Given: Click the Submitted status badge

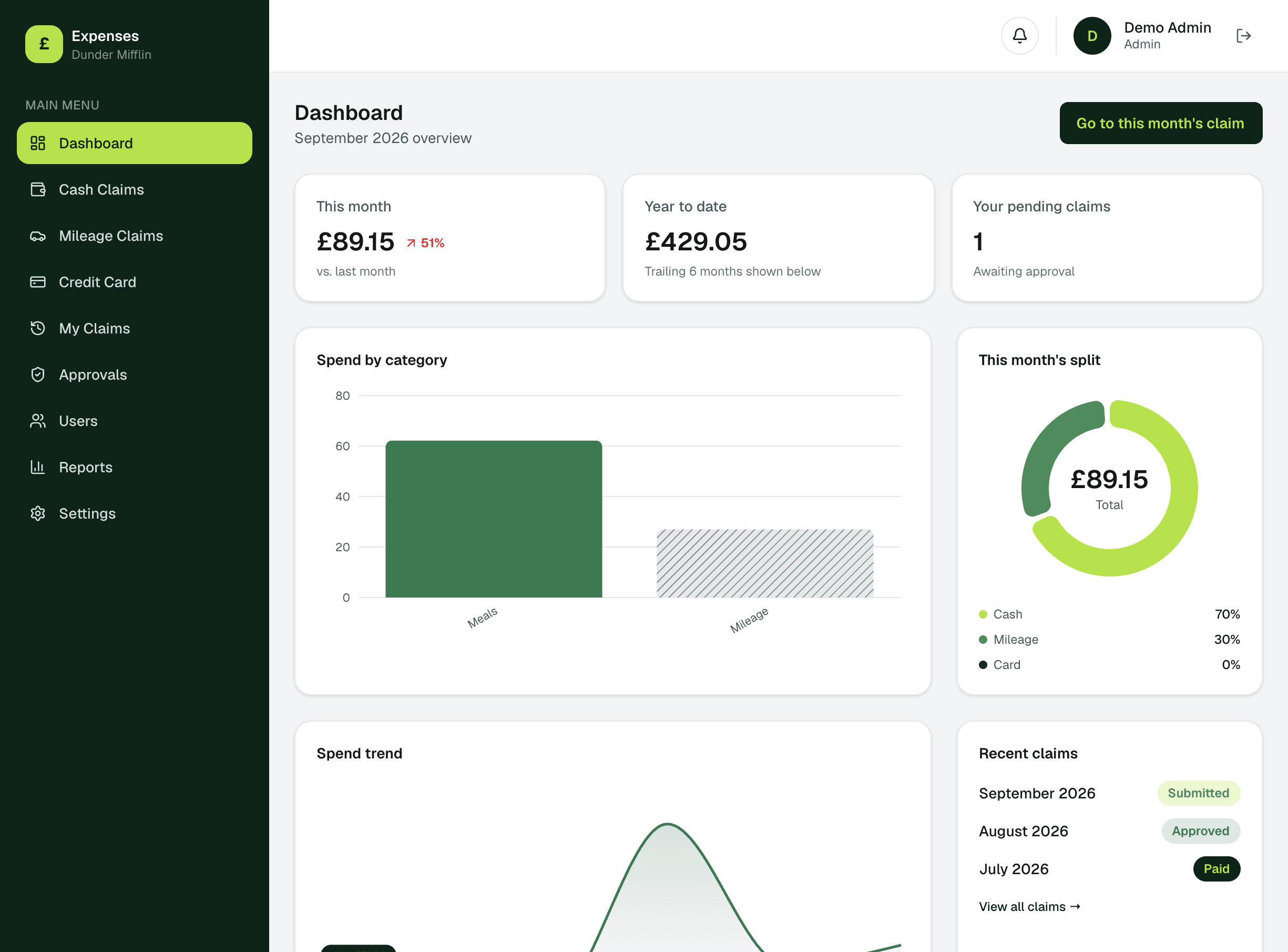Looking at the screenshot, I should 1199,793.
